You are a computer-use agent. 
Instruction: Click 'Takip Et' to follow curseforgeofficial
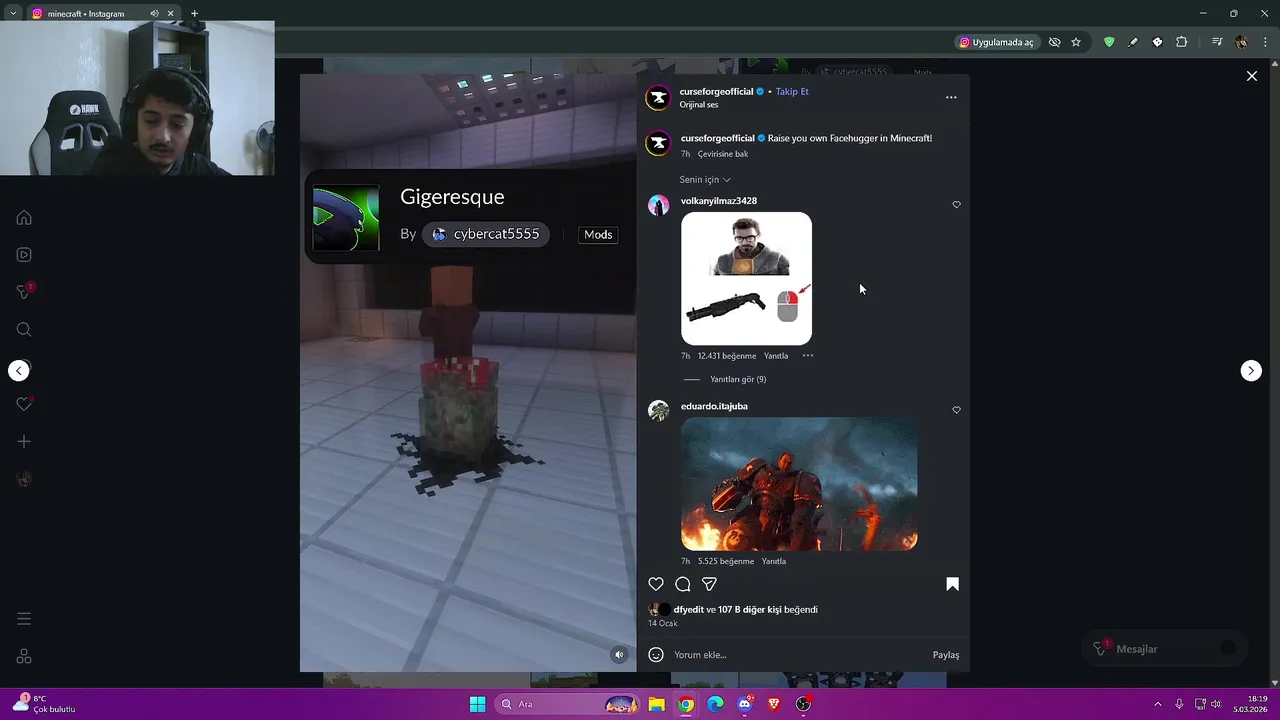coord(792,91)
